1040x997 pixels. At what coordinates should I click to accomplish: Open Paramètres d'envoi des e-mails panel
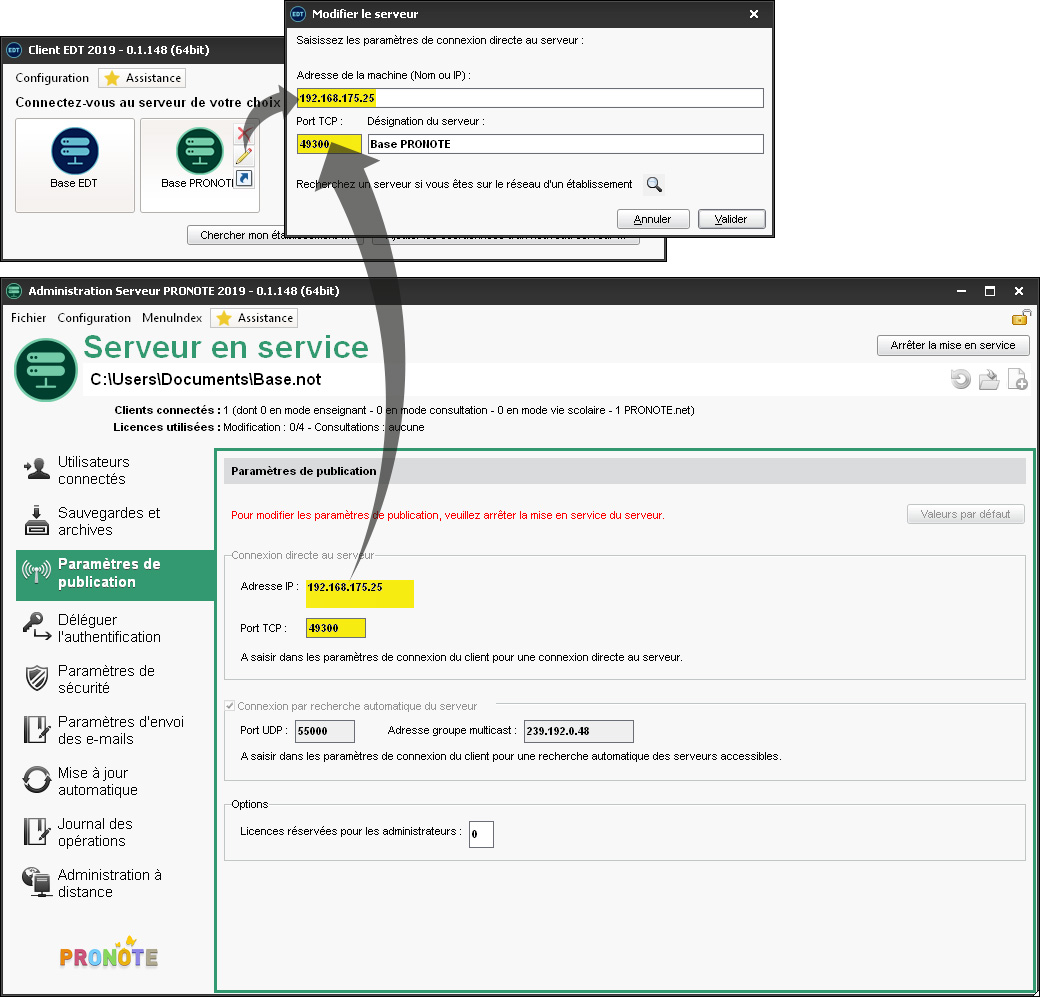pyautogui.click(x=113, y=730)
